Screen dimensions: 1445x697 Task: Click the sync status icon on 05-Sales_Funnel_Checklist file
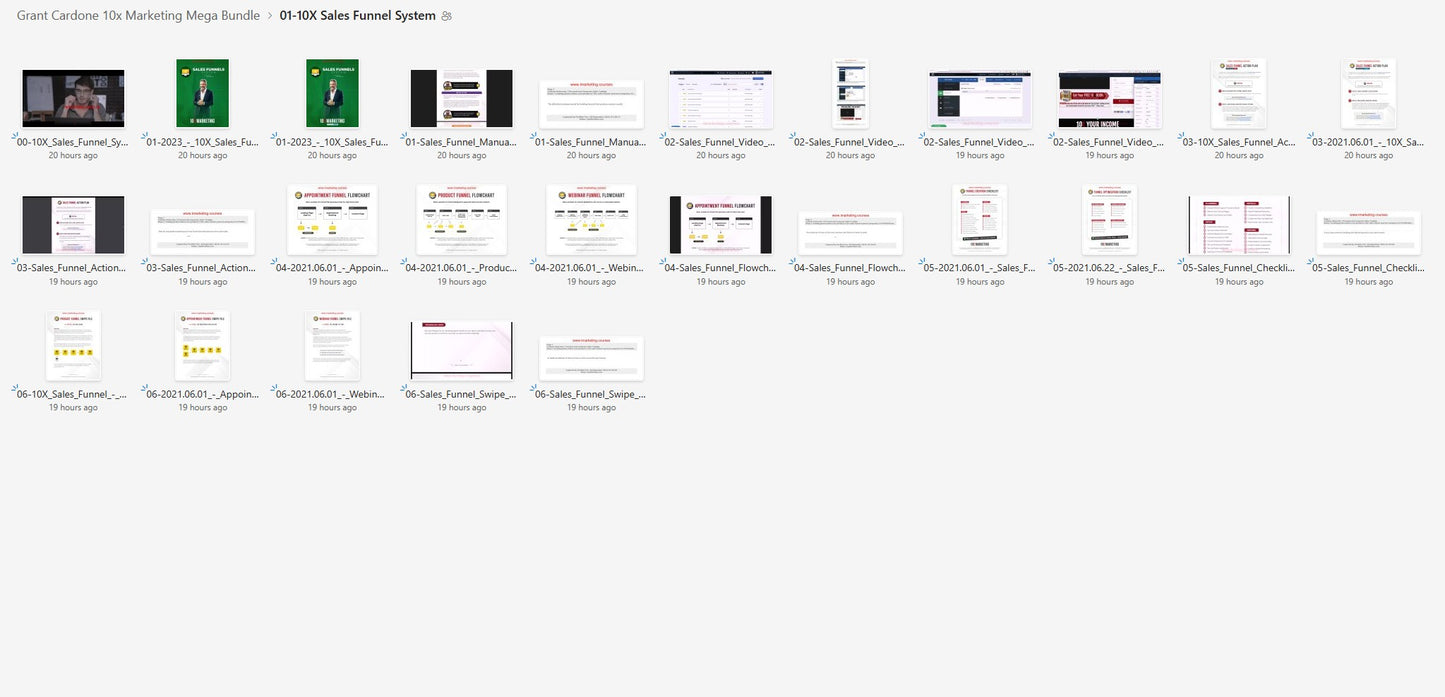click(x=1180, y=262)
